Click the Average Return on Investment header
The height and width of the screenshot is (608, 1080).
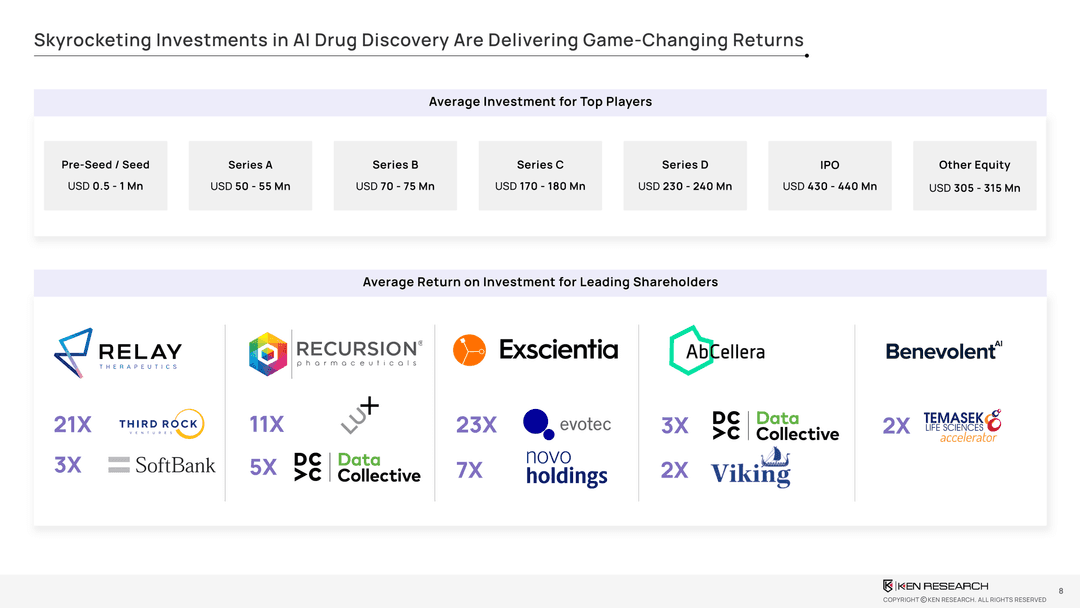(540, 283)
